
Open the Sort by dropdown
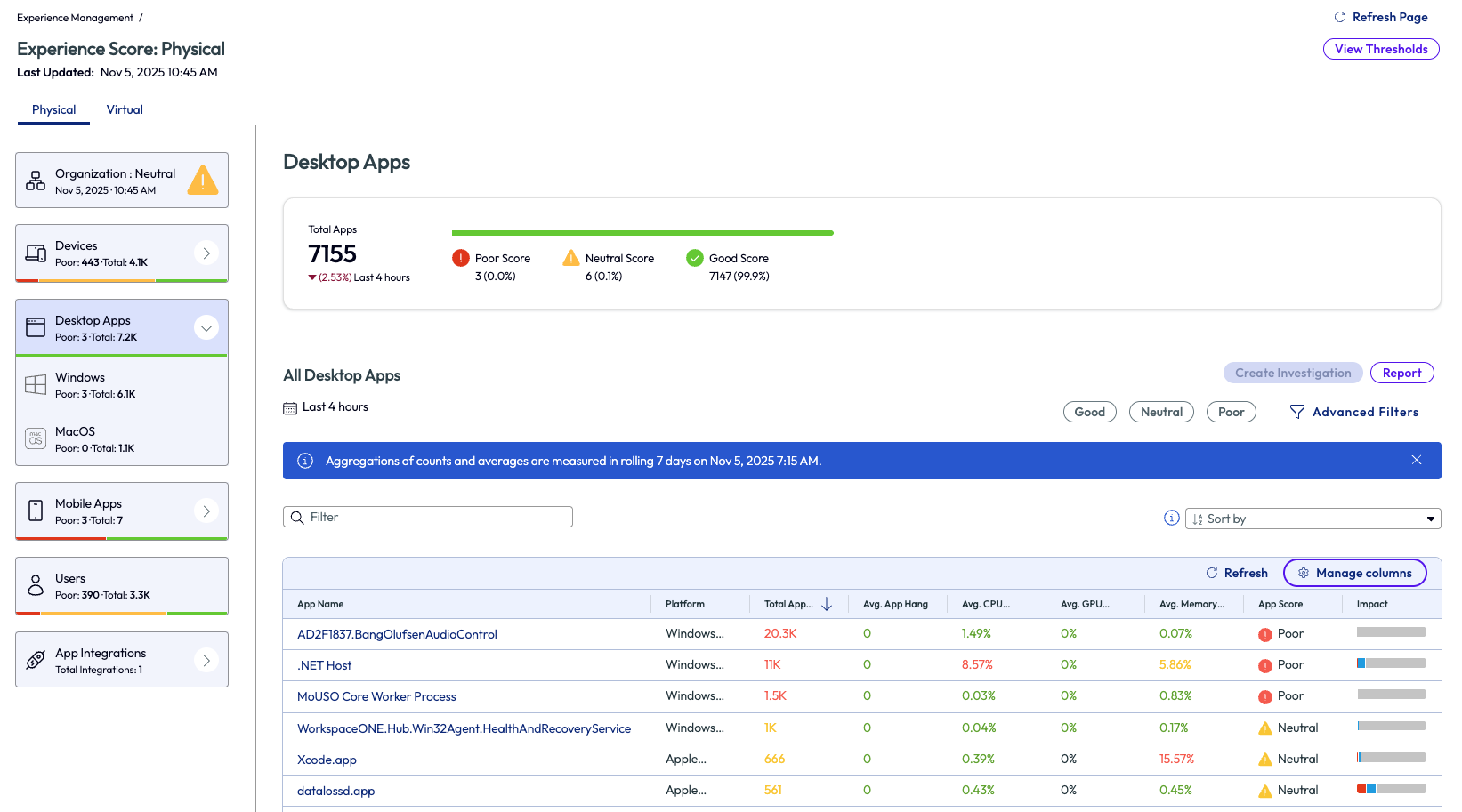tap(1313, 519)
